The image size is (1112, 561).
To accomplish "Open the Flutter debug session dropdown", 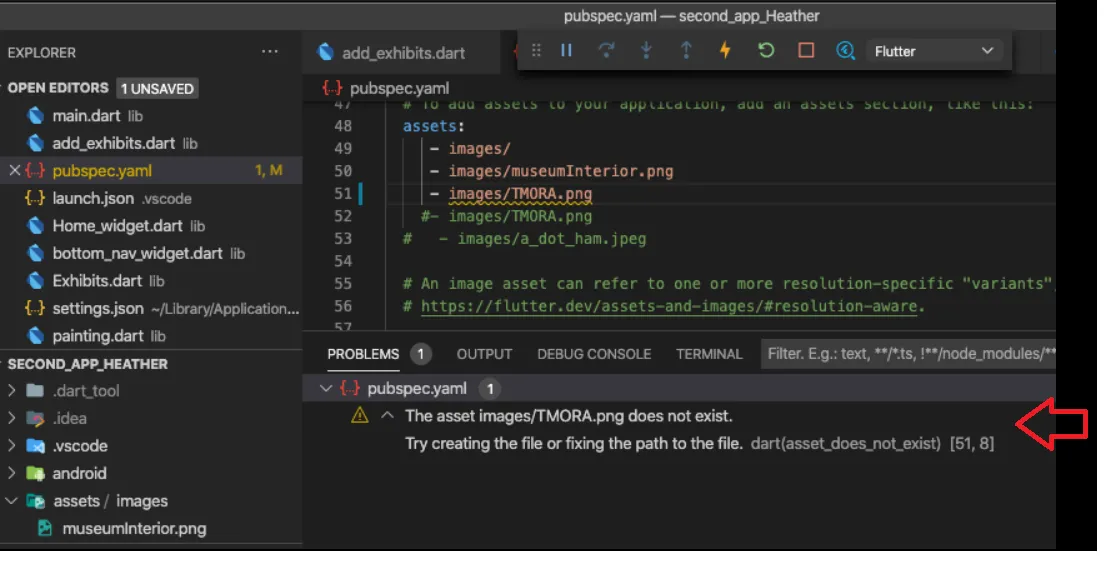I will coord(933,51).
